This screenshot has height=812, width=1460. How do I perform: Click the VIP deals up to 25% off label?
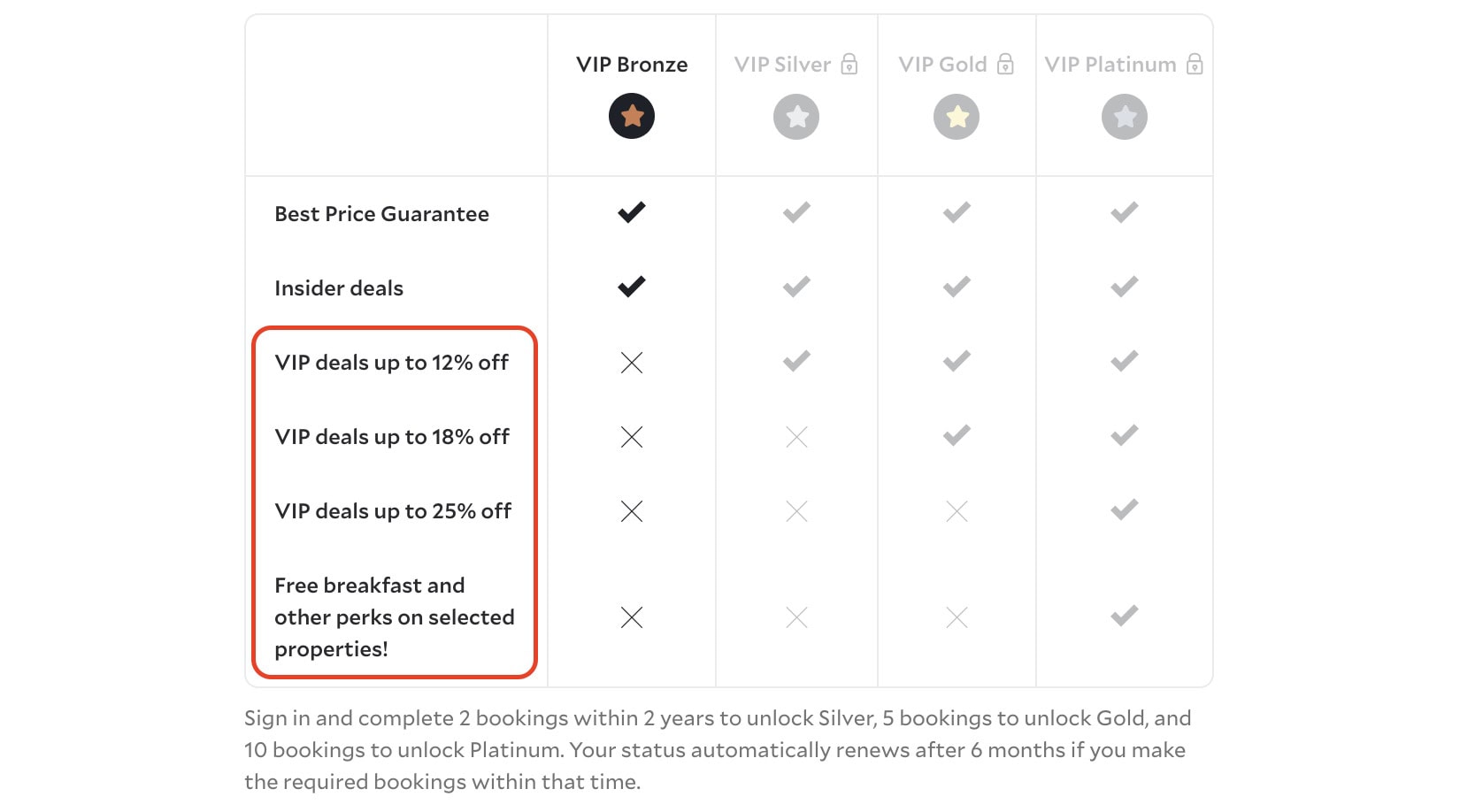pos(393,511)
